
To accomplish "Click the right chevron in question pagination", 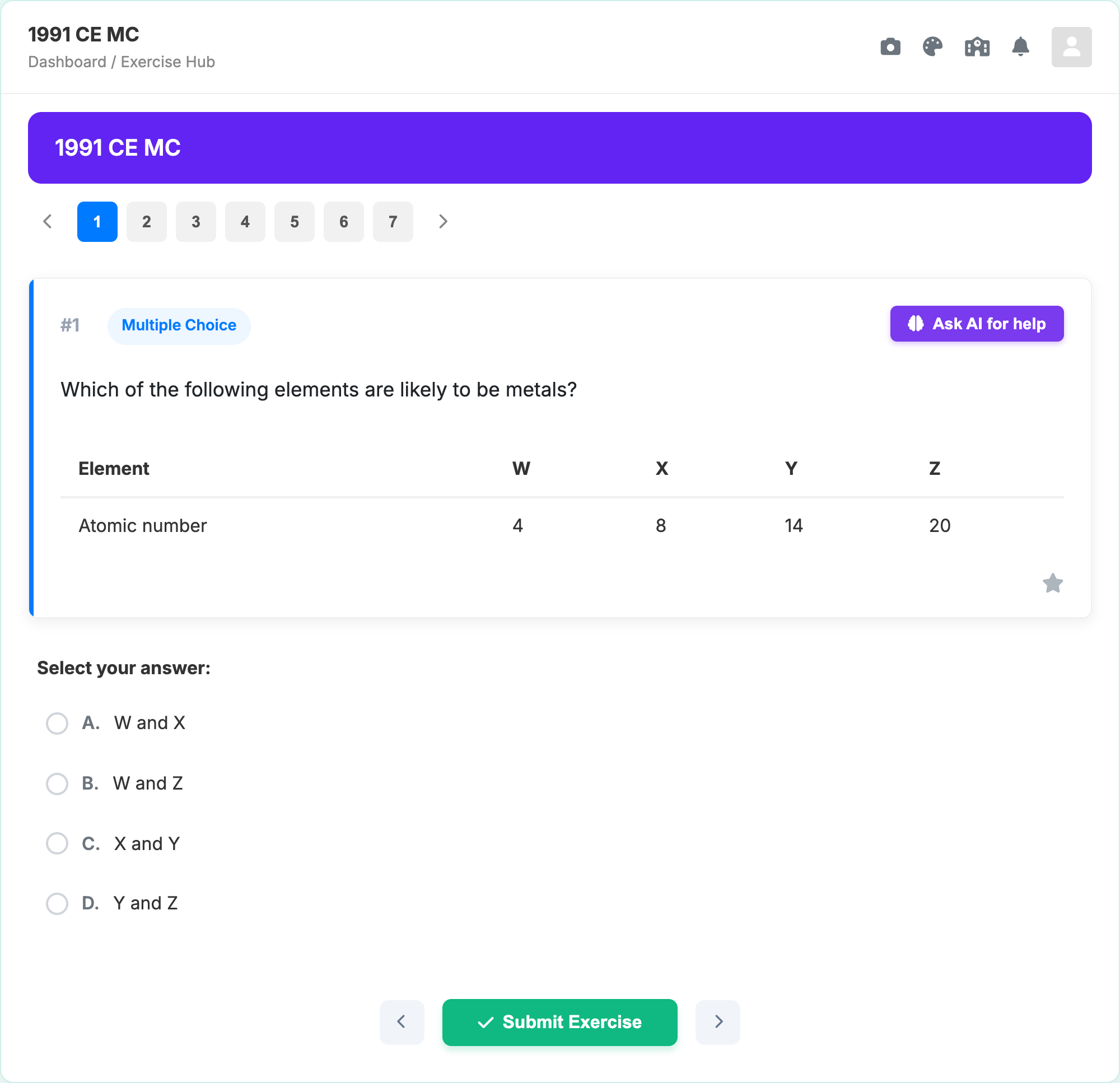I will (x=443, y=222).
